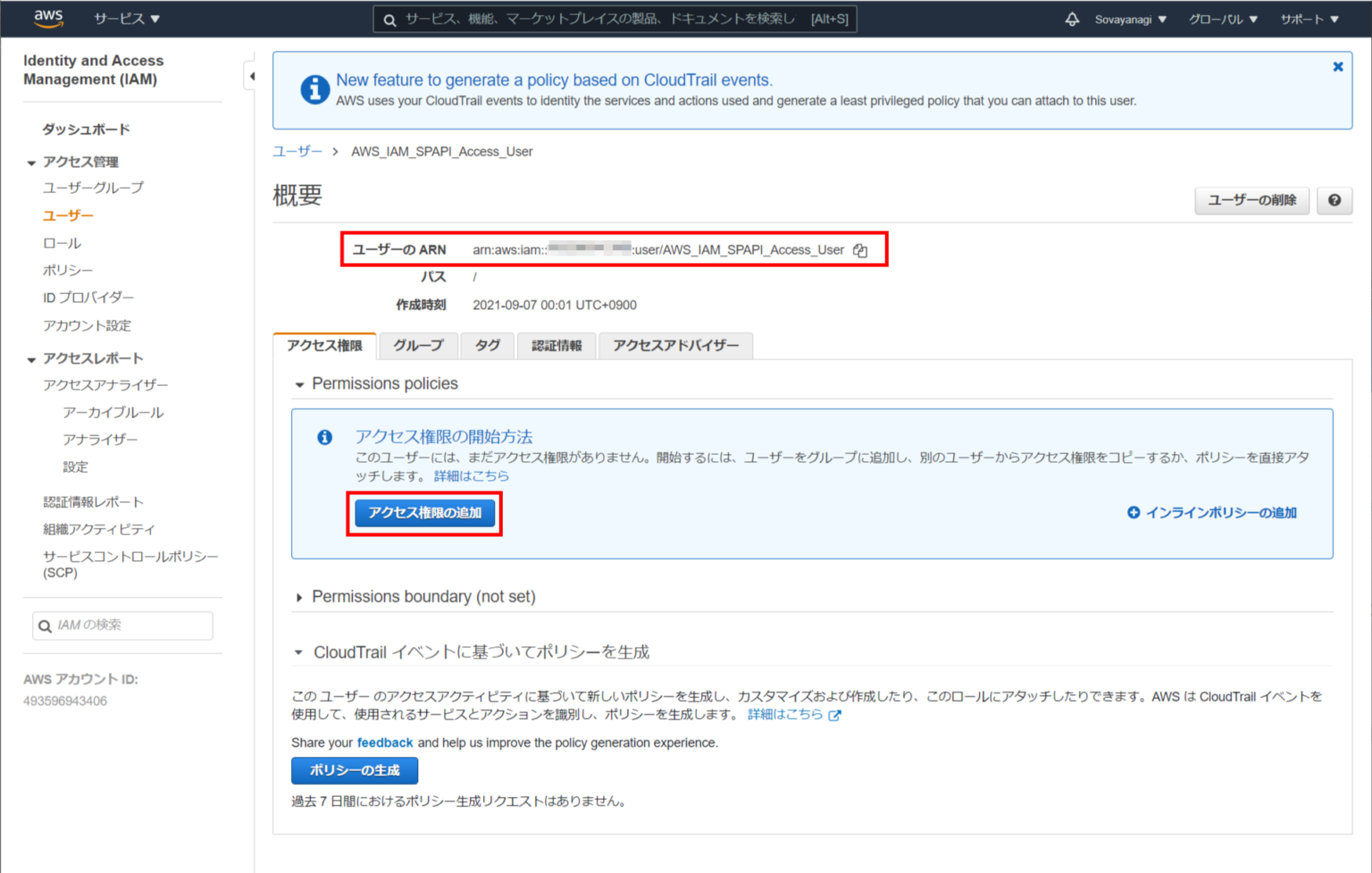1372x873 pixels.
Task: Open the グローバル region selector
Action: pyautogui.click(x=1222, y=18)
